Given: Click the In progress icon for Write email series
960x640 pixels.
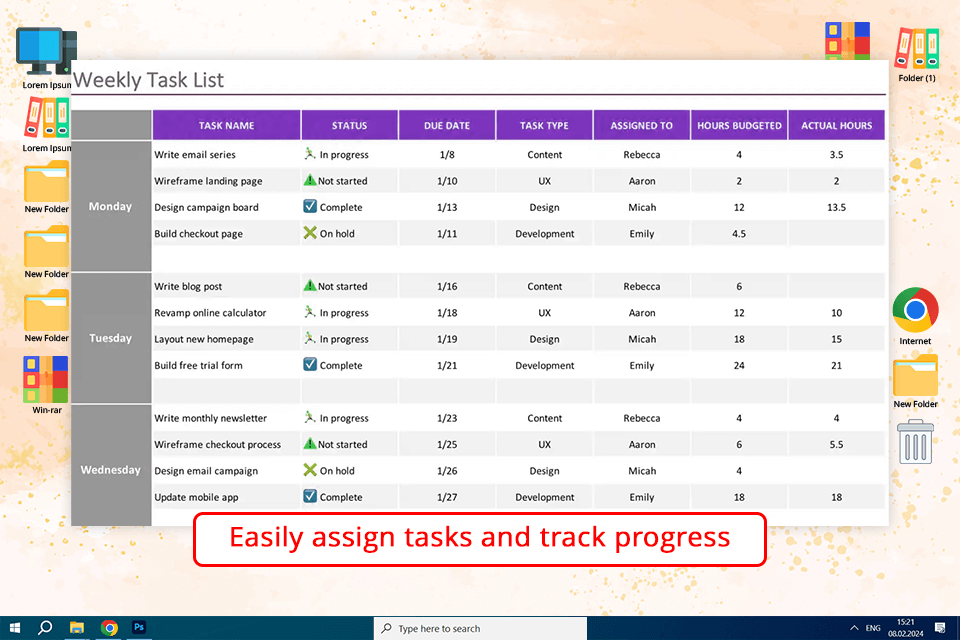Looking at the screenshot, I should (x=310, y=154).
